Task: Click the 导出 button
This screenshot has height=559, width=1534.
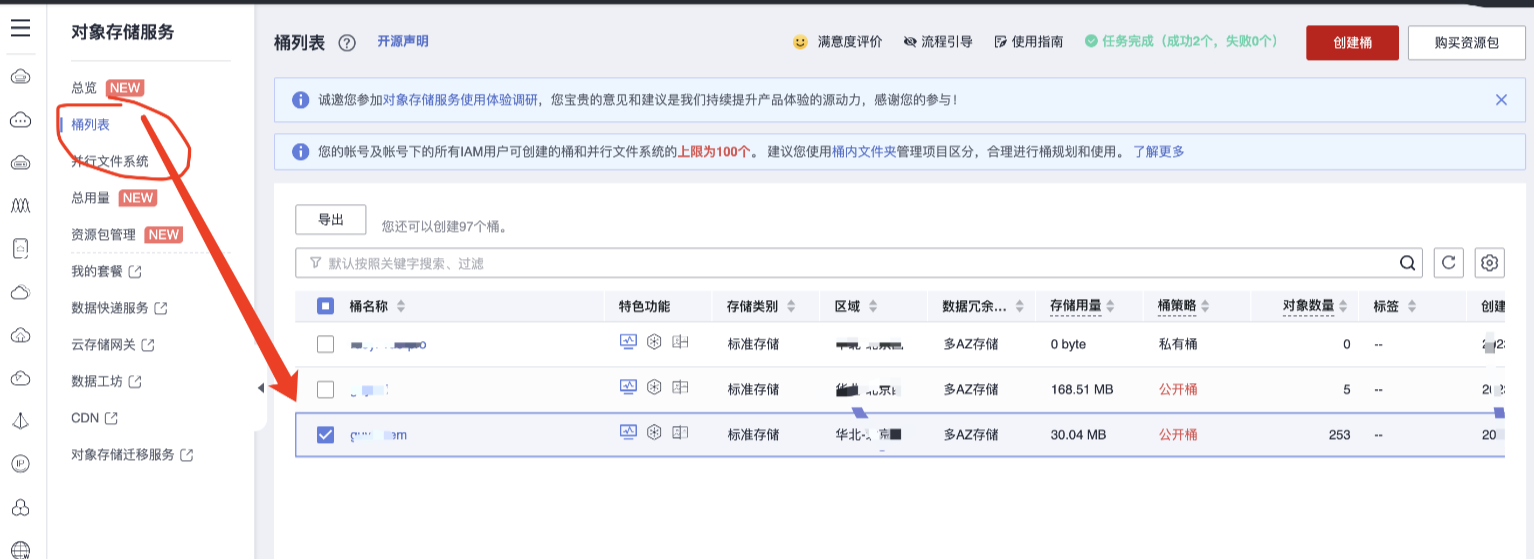Action: coord(330,219)
